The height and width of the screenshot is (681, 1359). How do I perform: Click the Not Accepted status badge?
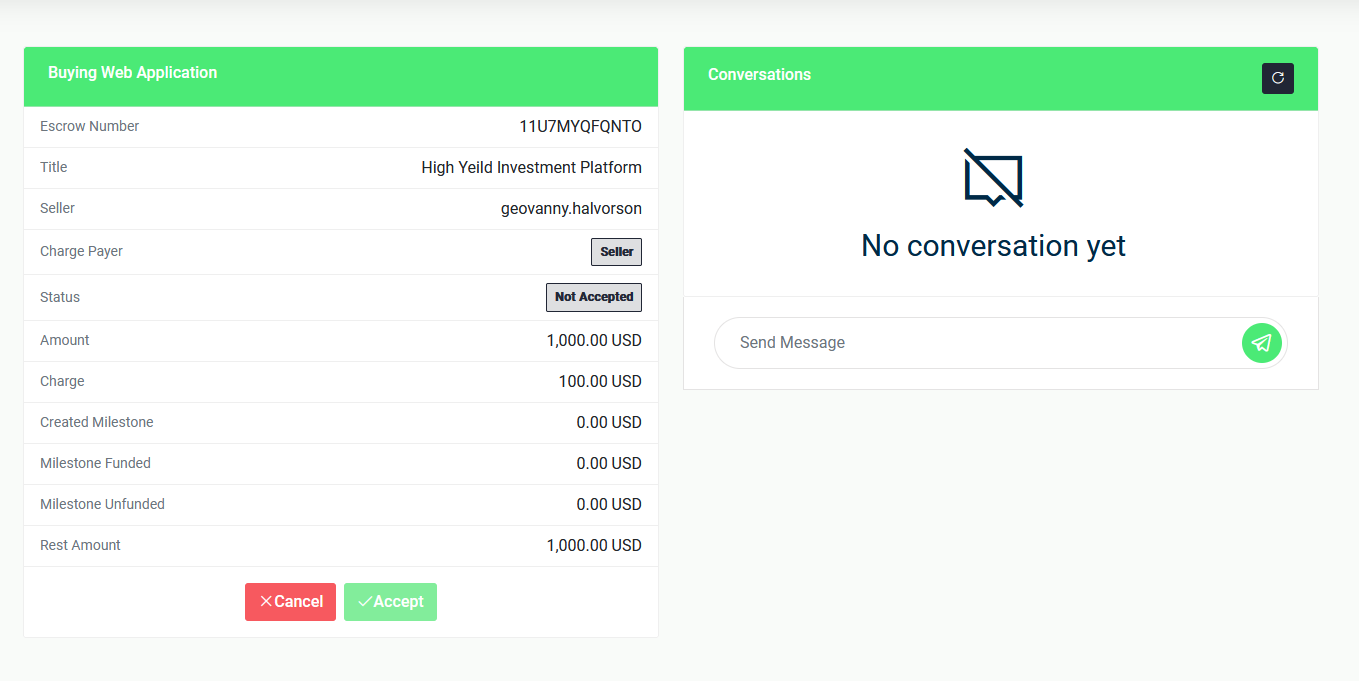coord(593,297)
